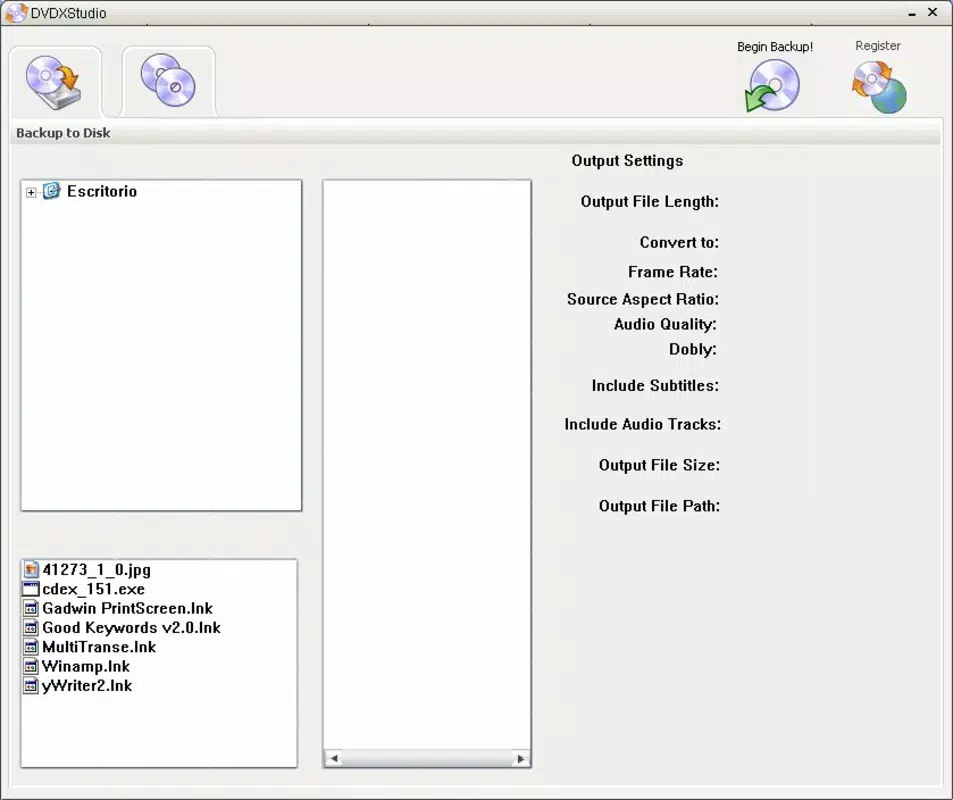Viewport: 953px width, 800px height.
Task: Click the Backup to Disk heading text
Action: point(63,133)
